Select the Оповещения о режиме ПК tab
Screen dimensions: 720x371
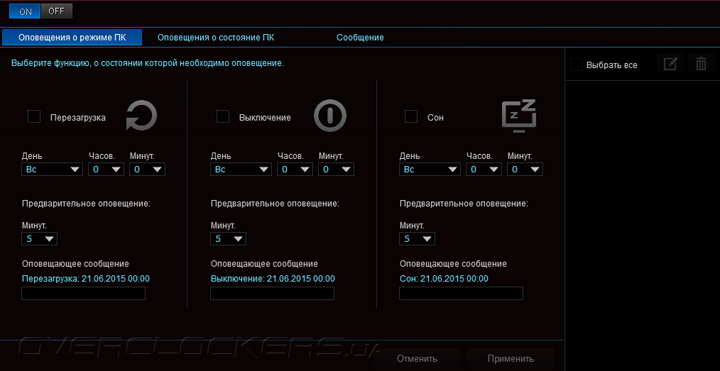click(72, 38)
